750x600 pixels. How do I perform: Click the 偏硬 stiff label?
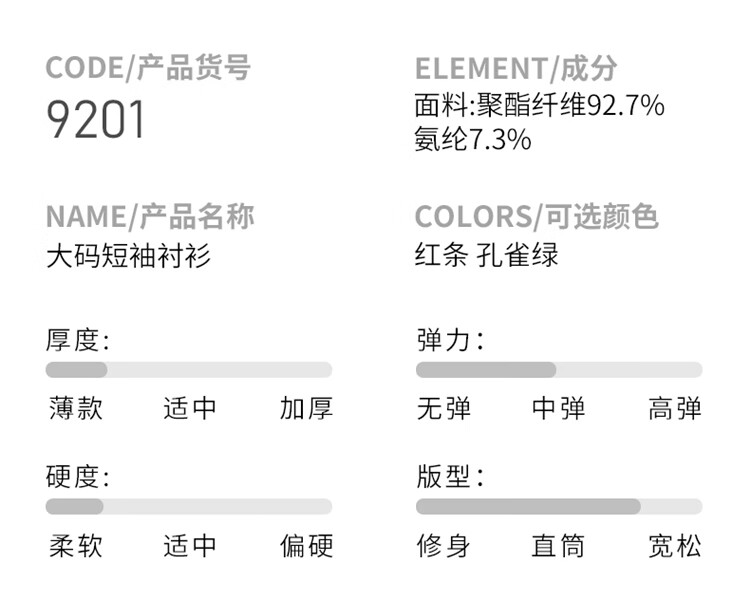coord(306,546)
